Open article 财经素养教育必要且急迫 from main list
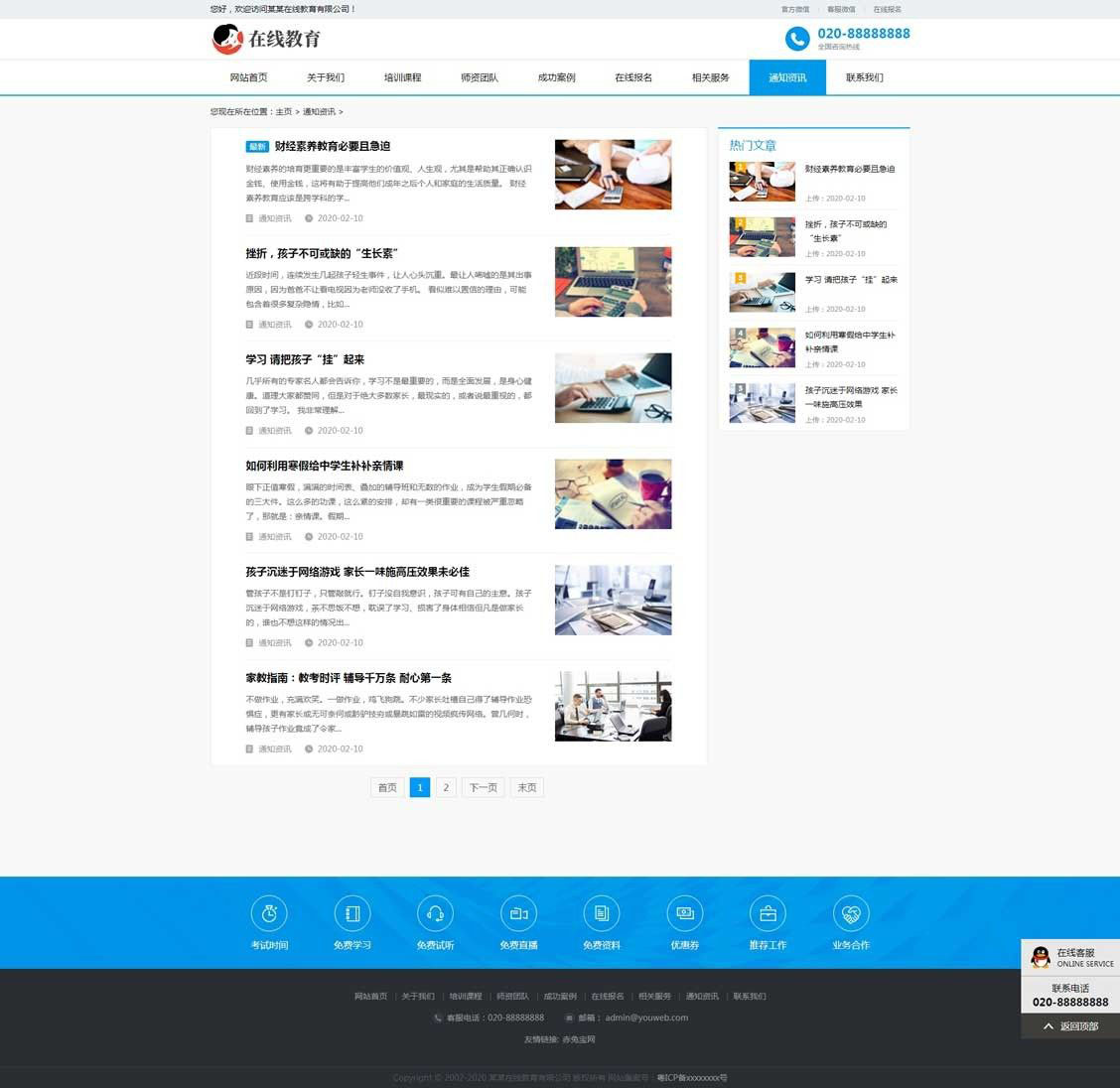The width and height of the screenshot is (1120, 1088). (x=332, y=146)
